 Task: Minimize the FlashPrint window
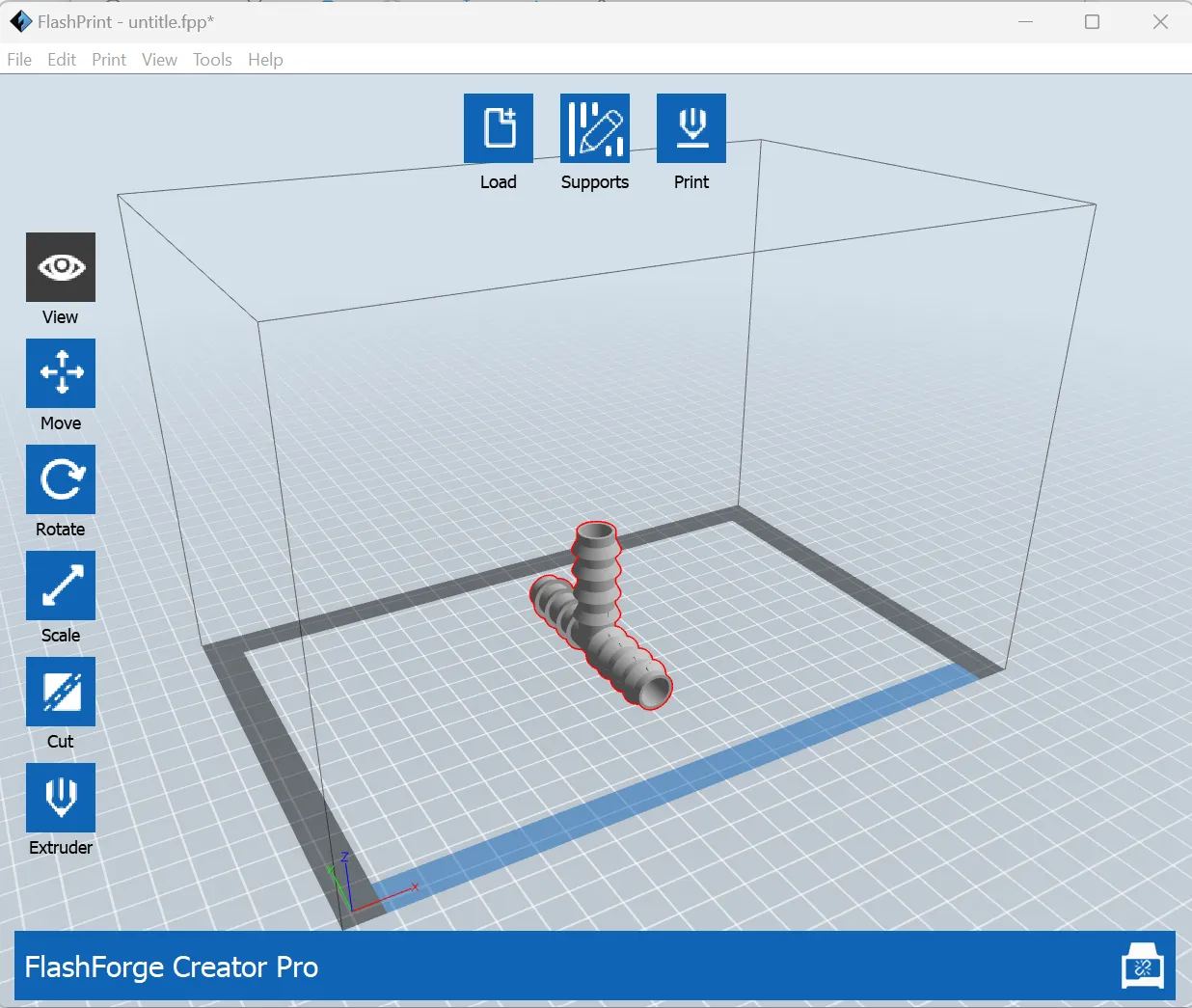pyautogui.click(x=1025, y=21)
